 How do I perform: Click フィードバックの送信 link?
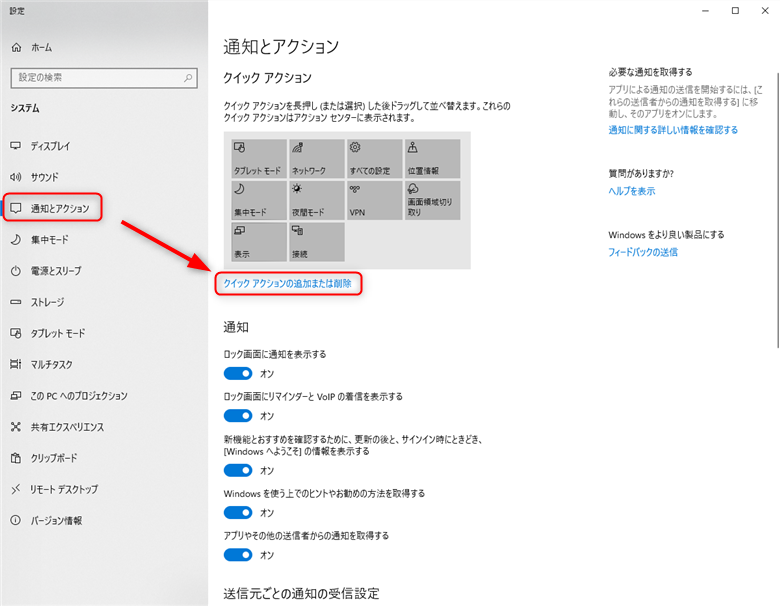(643, 252)
